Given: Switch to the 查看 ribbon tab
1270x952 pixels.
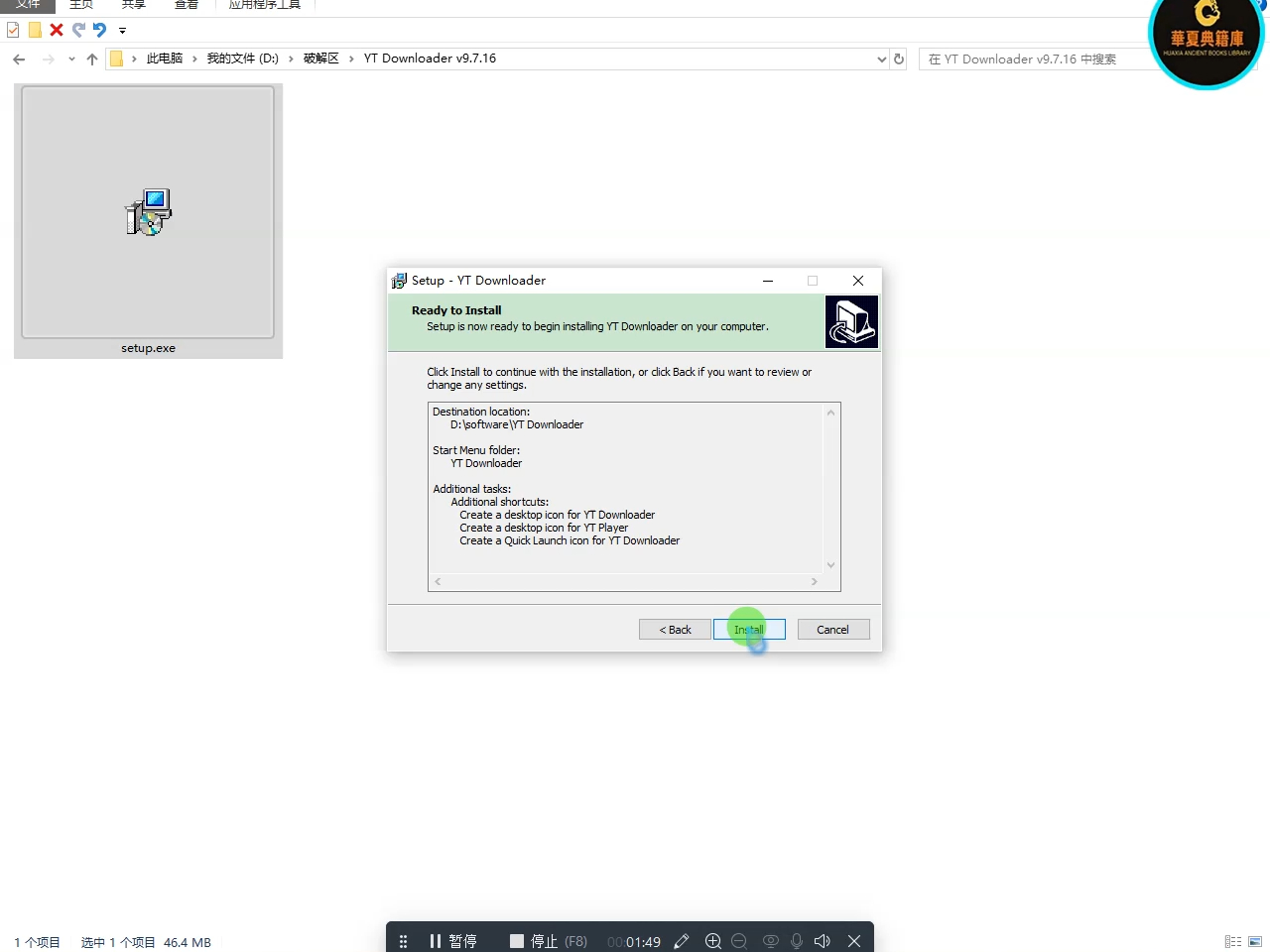Looking at the screenshot, I should coord(186,5).
